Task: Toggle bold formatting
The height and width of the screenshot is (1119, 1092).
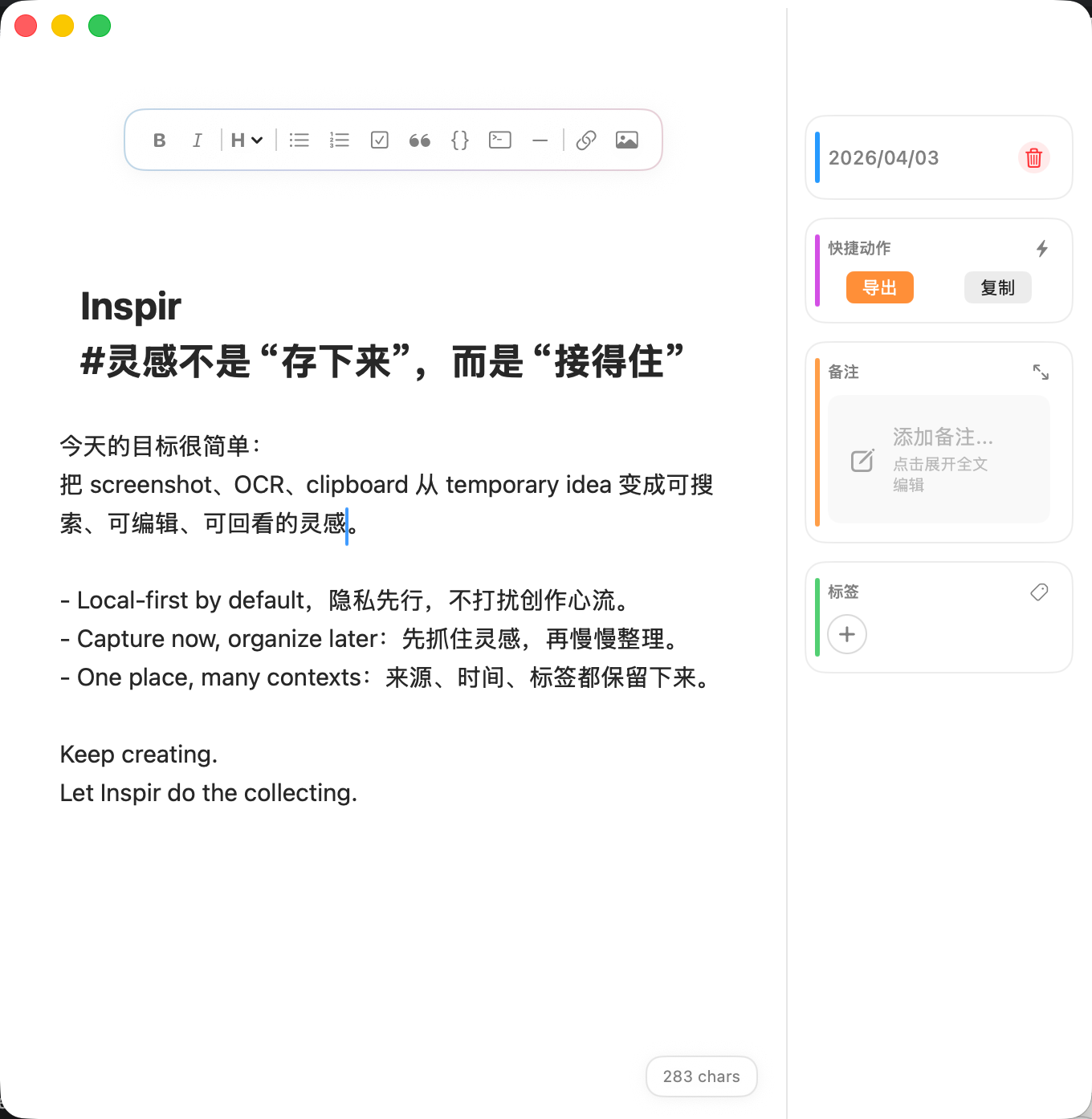Action: (x=159, y=140)
